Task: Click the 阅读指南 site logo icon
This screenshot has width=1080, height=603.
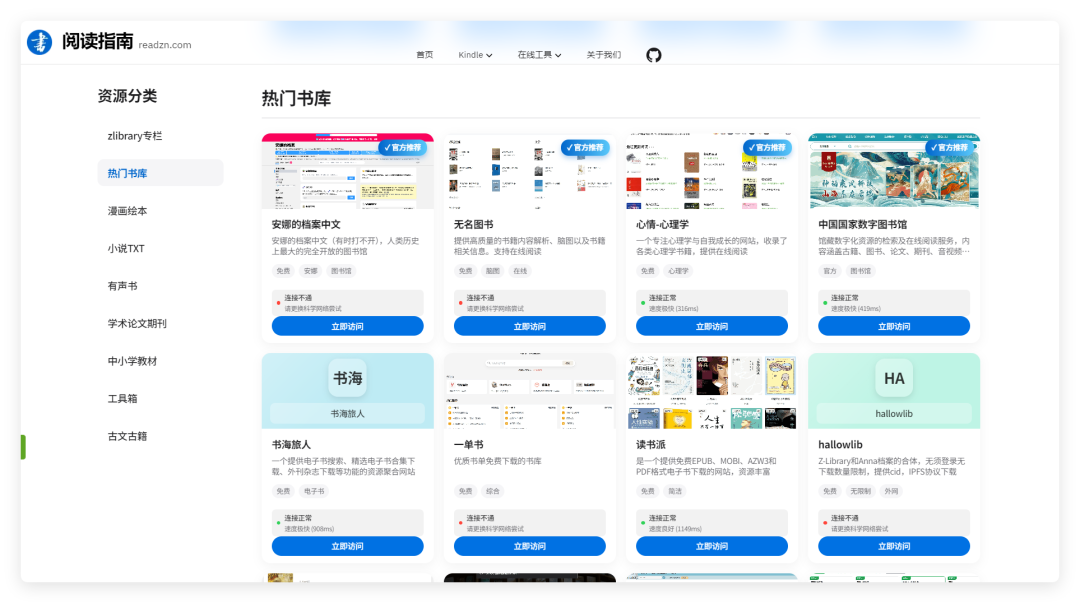Action: [x=39, y=42]
